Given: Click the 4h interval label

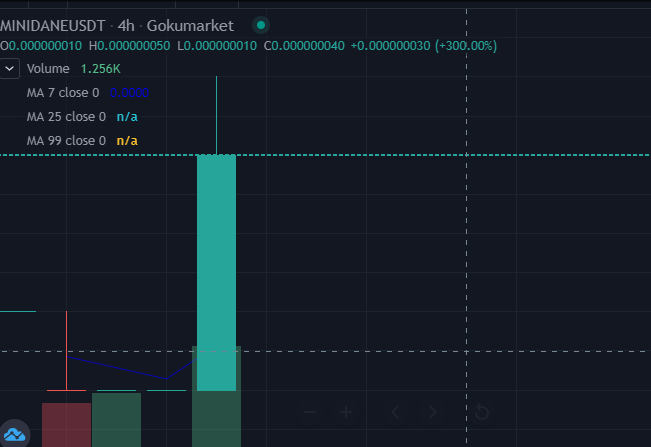Looking at the screenshot, I should (x=126, y=26).
